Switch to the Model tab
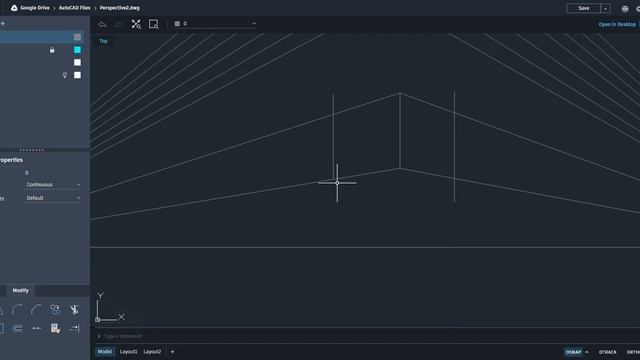The image size is (640, 360). (x=104, y=351)
